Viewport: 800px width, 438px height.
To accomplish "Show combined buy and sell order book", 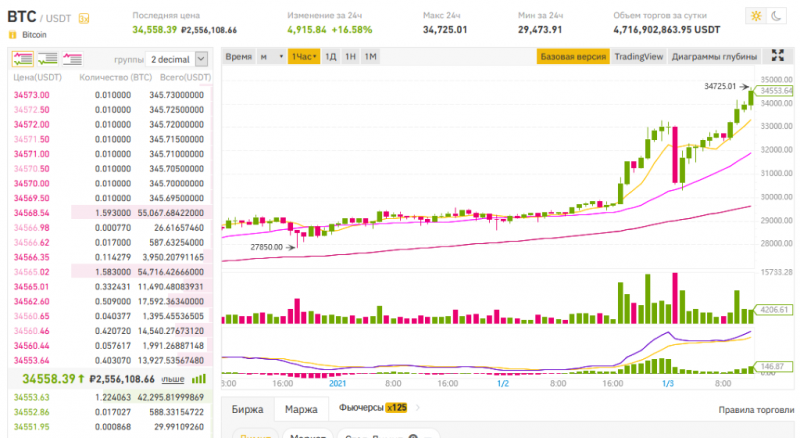I will click(21, 59).
